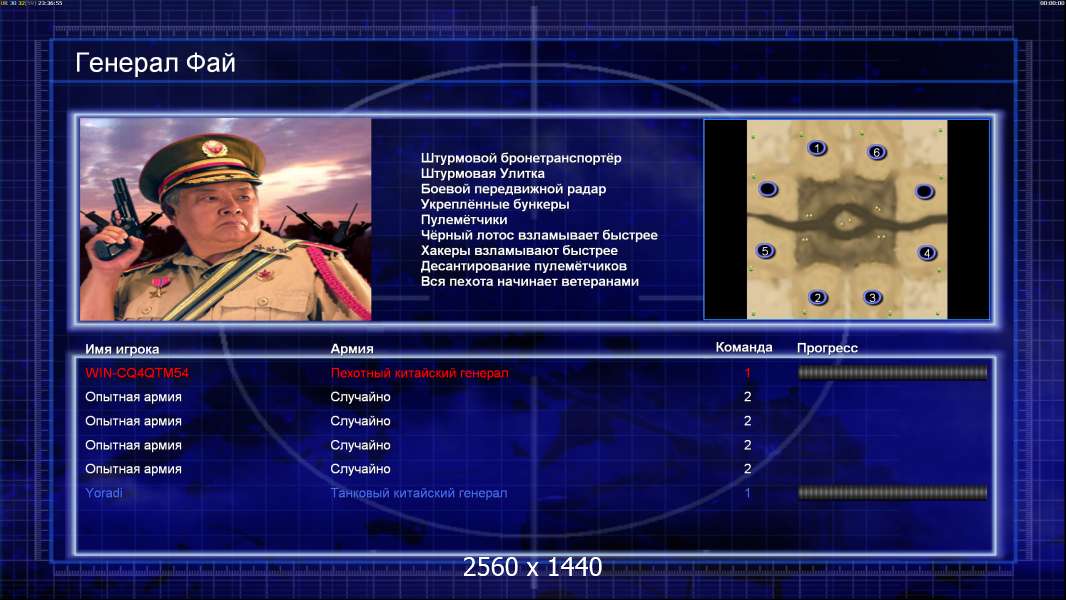The width and height of the screenshot is (1066, 600).
Task: Click 'Танковый китайский генерал' army entry
Action: (419, 493)
